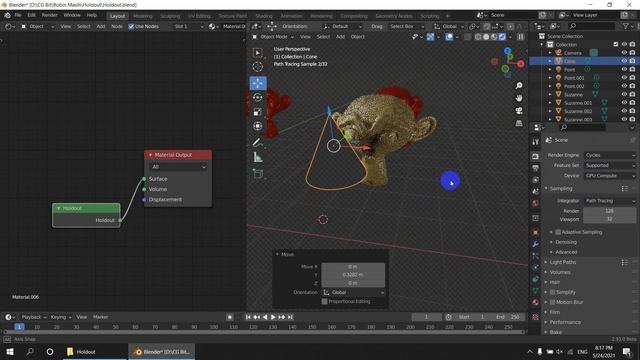Screen dimensions: 640x360
Task: Open the Window menu
Action: [72, 15]
